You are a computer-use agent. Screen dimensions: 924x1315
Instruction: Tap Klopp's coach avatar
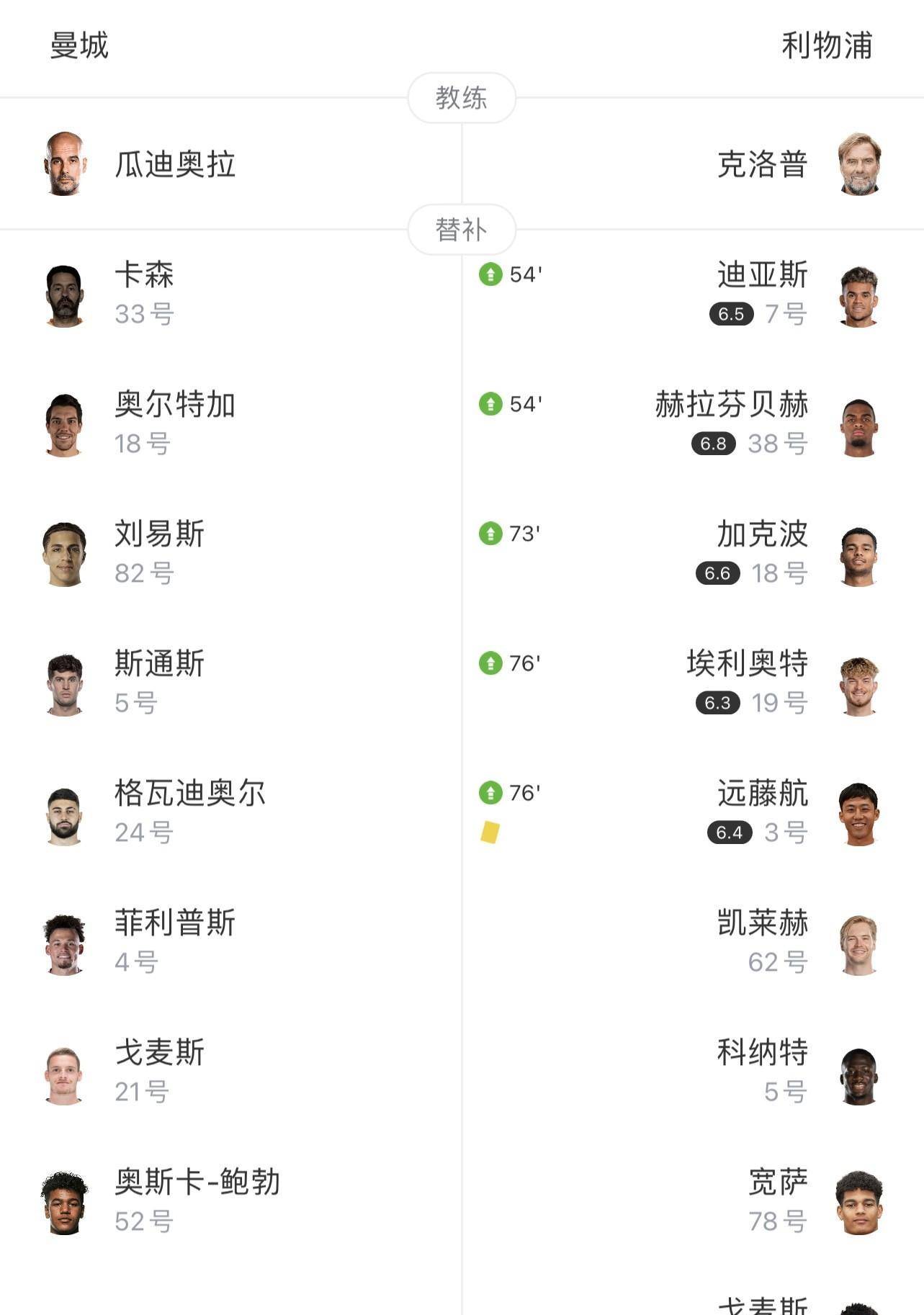(x=859, y=163)
